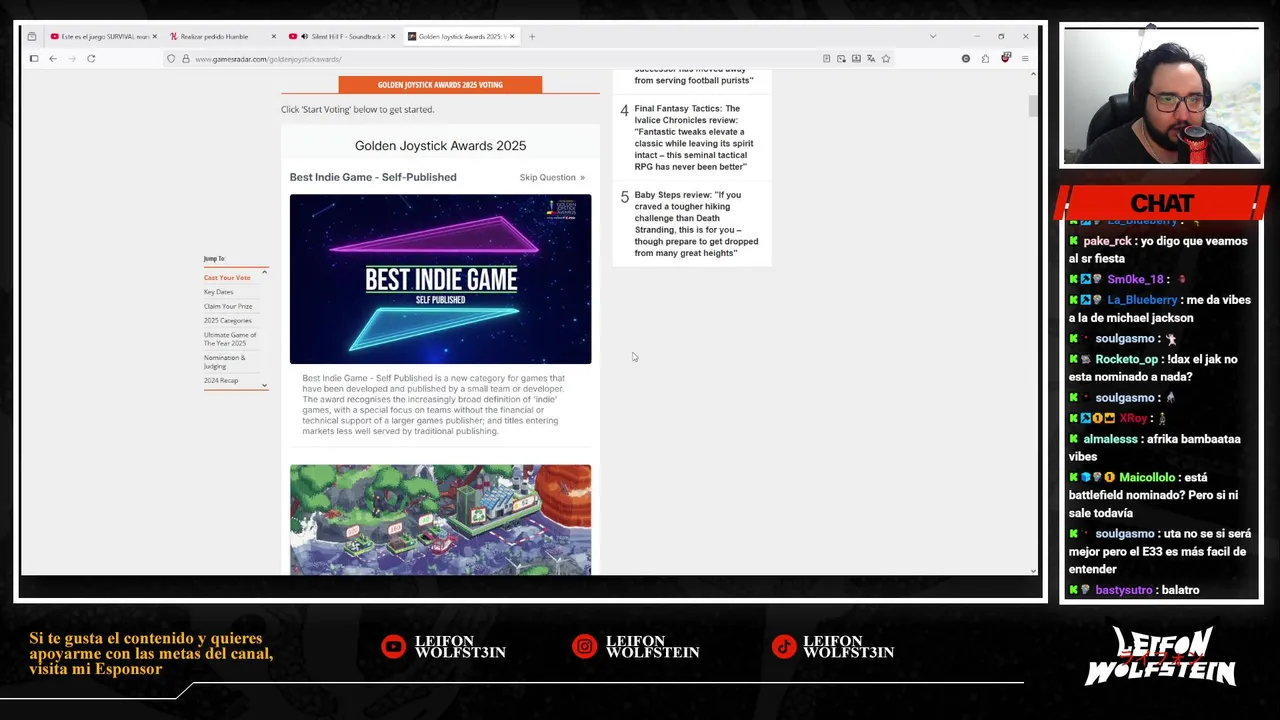Jump to 2024 Recap section
The image size is (1280, 720).
pyautogui.click(x=221, y=381)
